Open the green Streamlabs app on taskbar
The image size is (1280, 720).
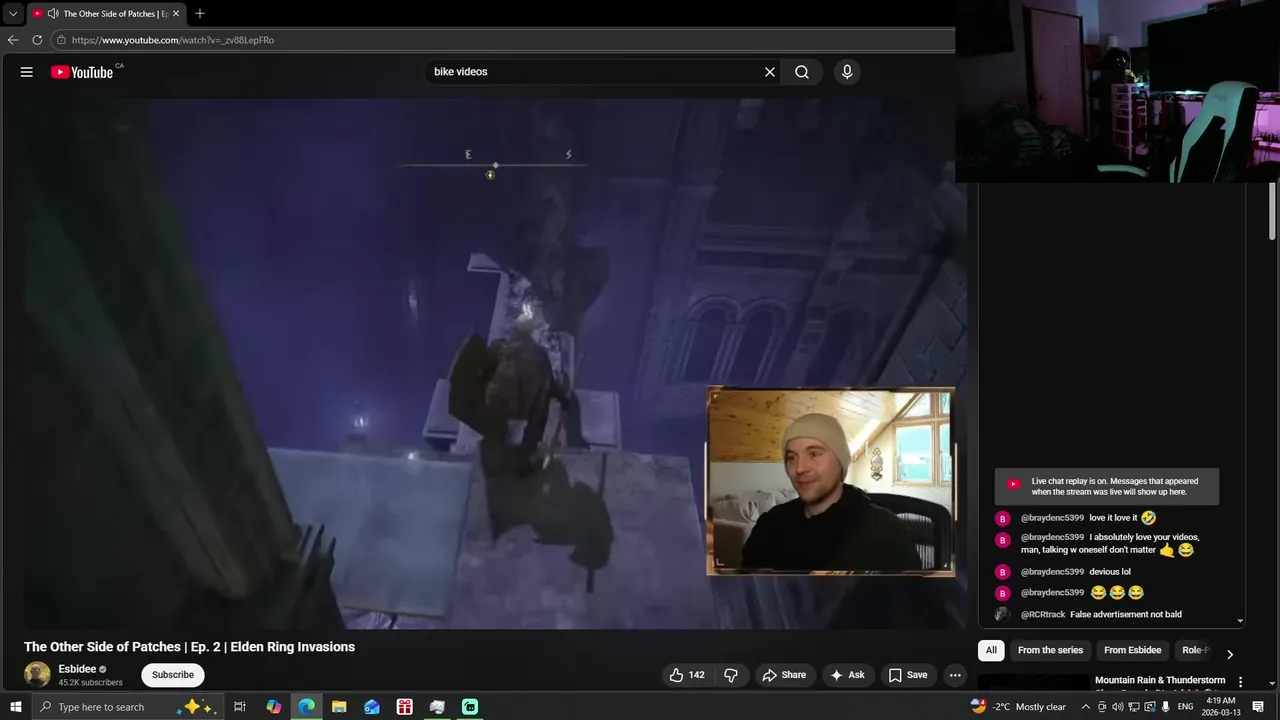(x=470, y=707)
